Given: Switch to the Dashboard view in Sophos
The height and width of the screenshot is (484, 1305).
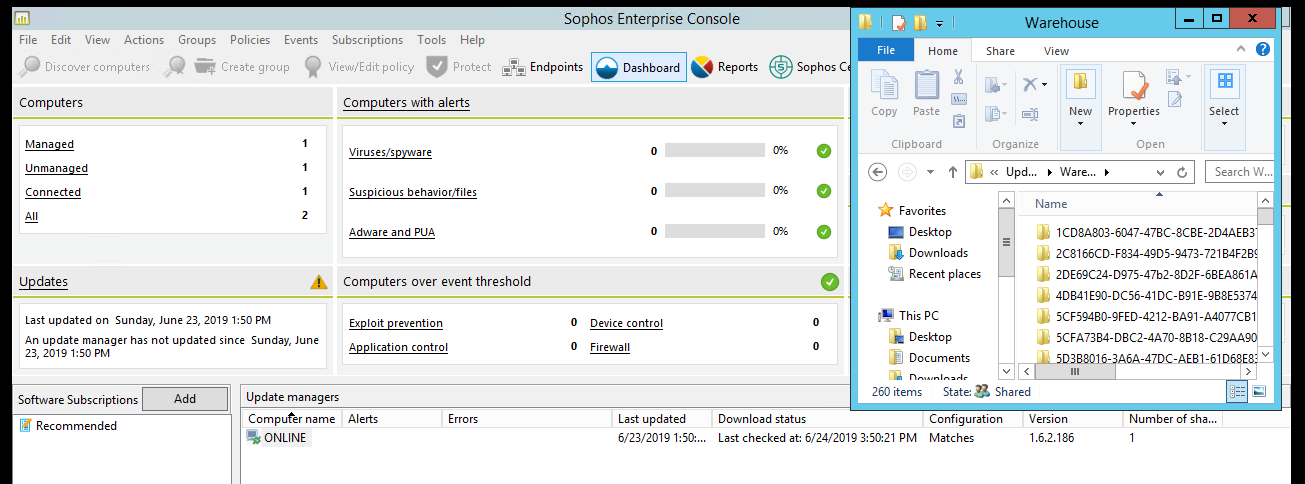Looking at the screenshot, I should pyautogui.click(x=639, y=67).
